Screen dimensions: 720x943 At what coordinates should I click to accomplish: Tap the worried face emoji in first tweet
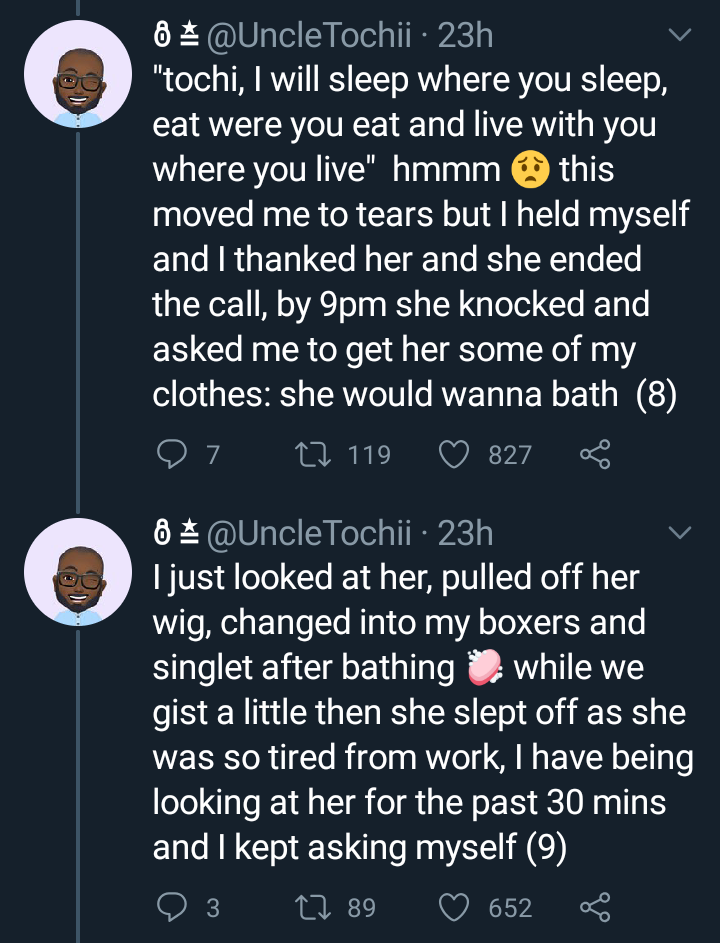click(530, 170)
